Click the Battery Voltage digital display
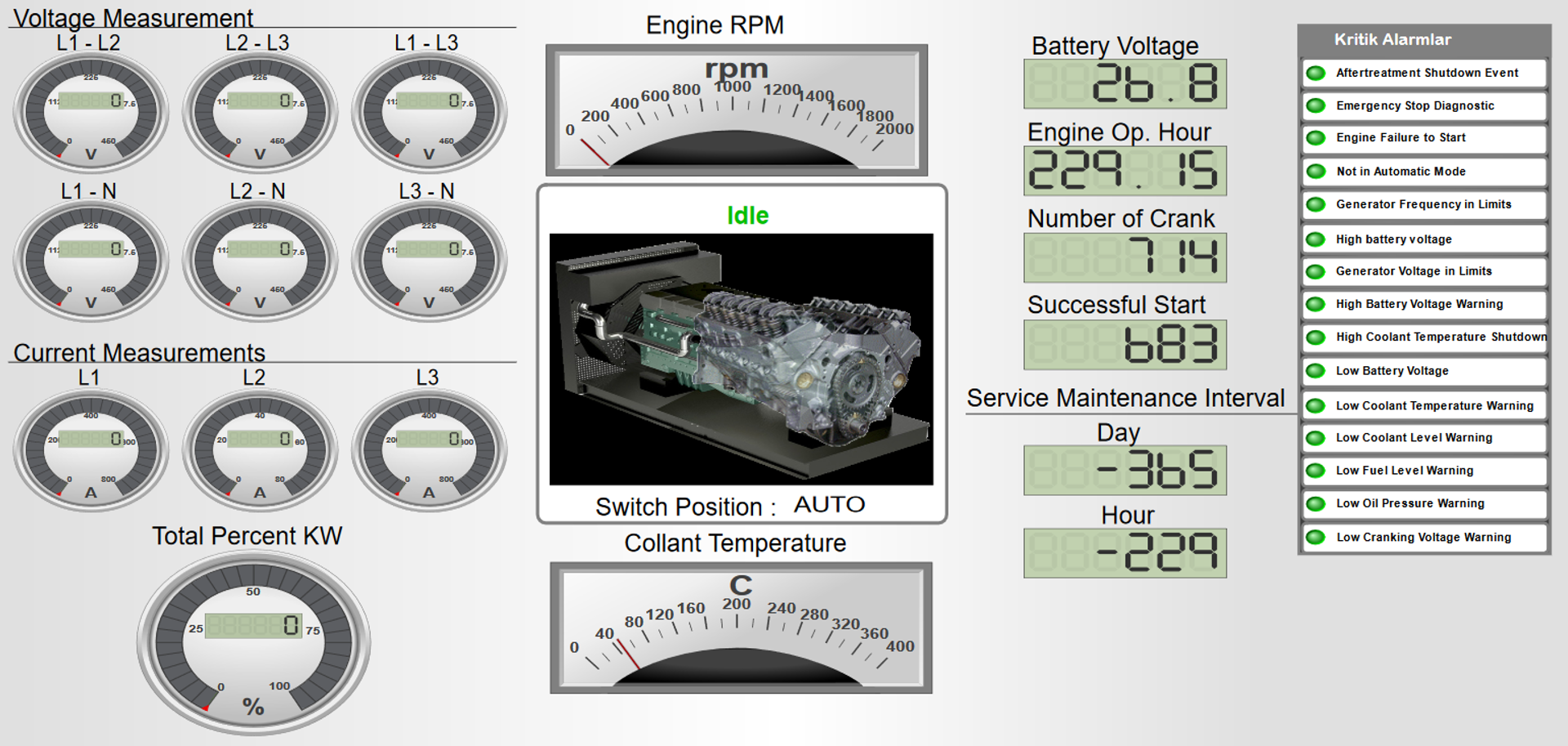Viewport: 1568px width, 746px height. (1125, 84)
